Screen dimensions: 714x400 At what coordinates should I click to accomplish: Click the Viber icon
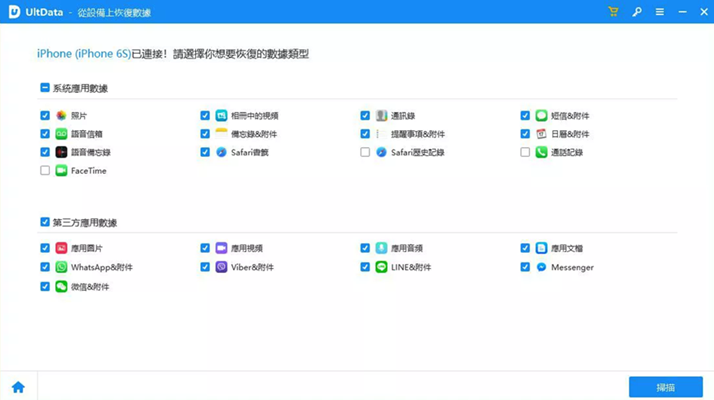tap(221, 267)
